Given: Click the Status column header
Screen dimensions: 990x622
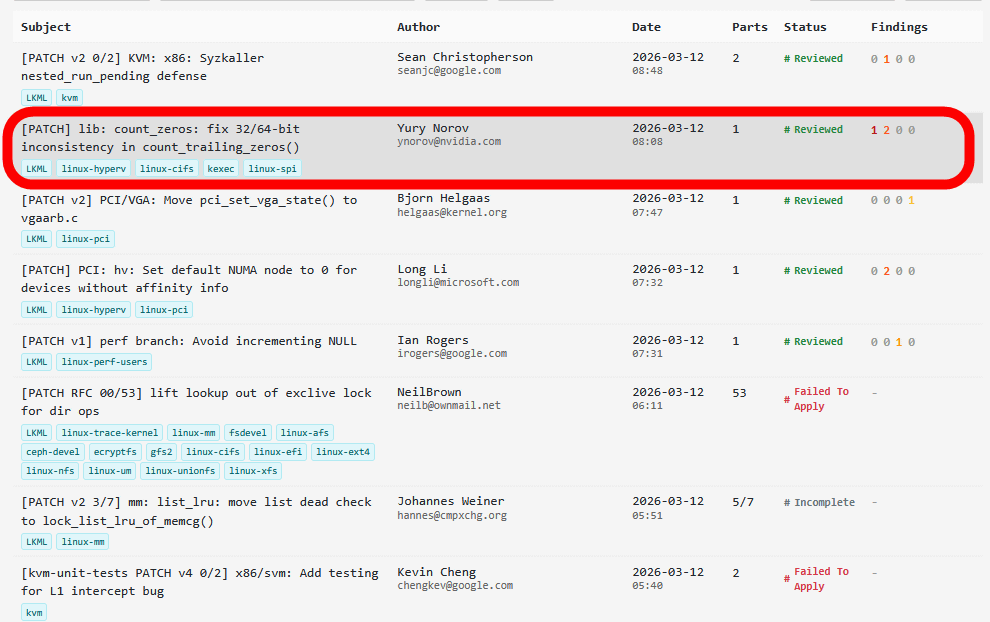Looking at the screenshot, I should 805,27.
